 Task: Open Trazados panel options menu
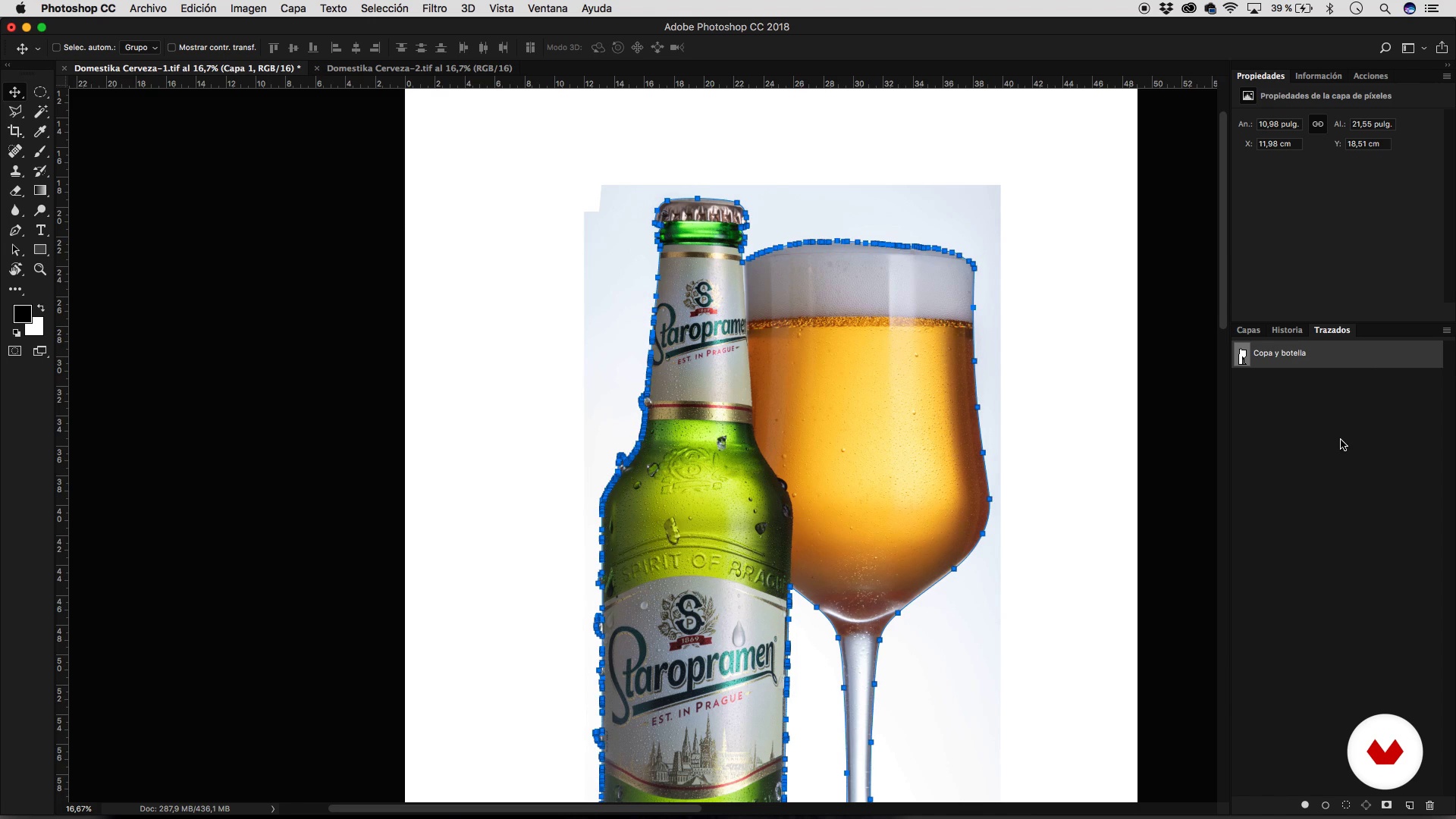(1446, 331)
